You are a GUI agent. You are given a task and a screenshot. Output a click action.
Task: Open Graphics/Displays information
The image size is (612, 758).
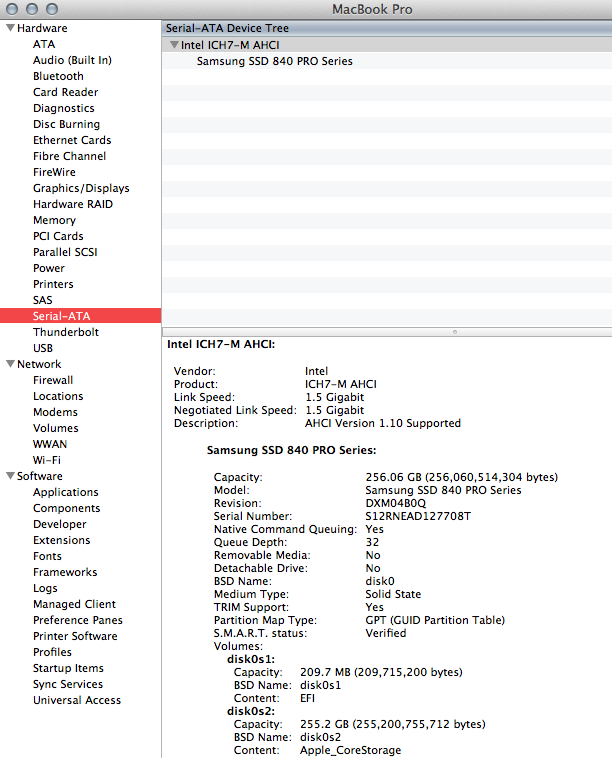pos(81,188)
